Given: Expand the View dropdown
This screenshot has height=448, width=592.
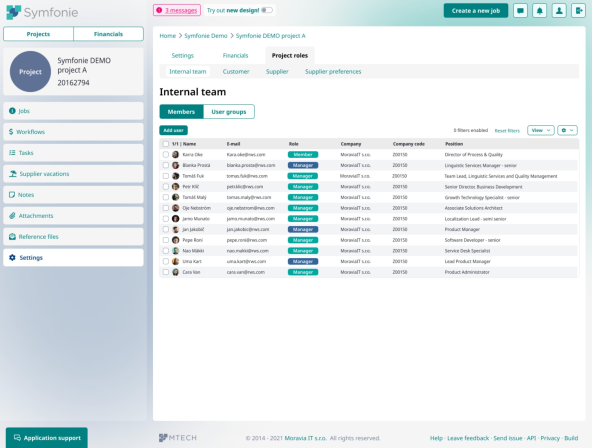Looking at the screenshot, I should point(541,130).
